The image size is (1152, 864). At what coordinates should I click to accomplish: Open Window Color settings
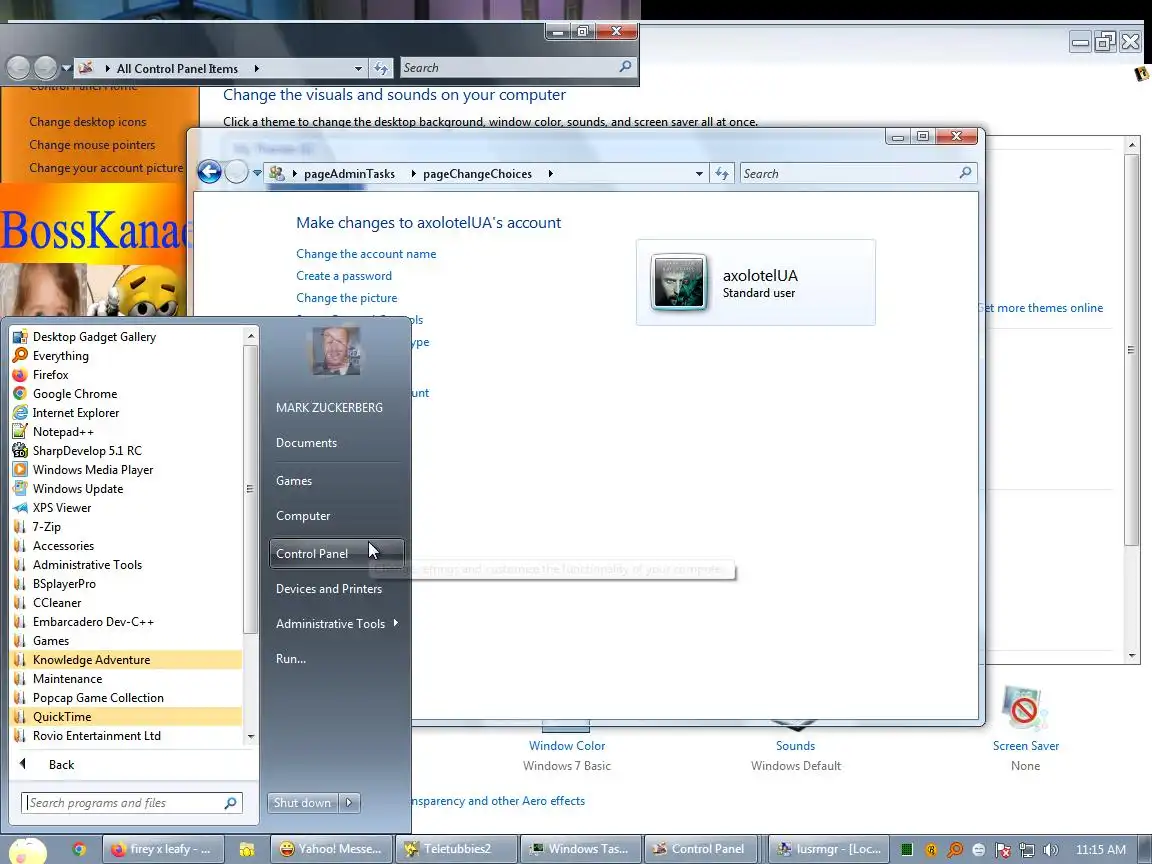pos(566,746)
